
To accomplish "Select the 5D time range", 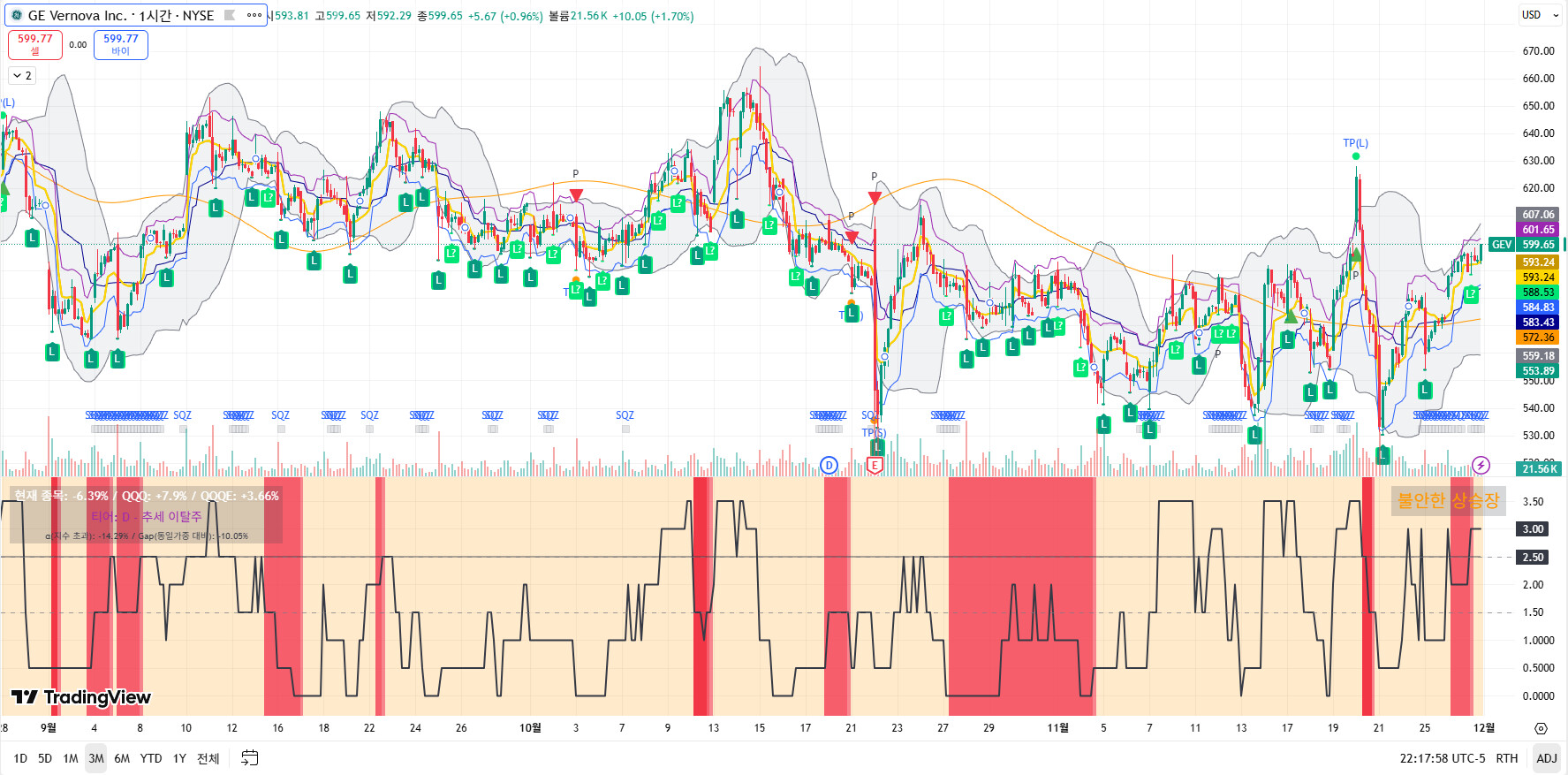I will (45, 758).
